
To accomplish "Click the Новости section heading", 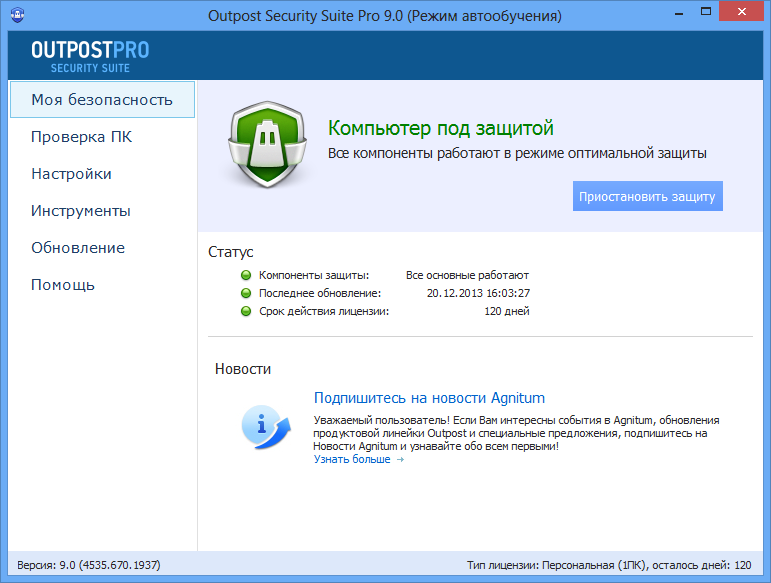I will point(243,369).
